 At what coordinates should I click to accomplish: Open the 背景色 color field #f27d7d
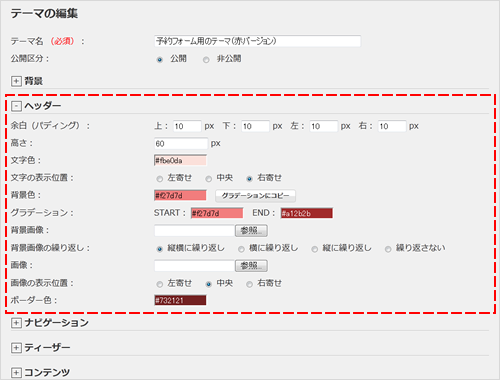coord(180,195)
